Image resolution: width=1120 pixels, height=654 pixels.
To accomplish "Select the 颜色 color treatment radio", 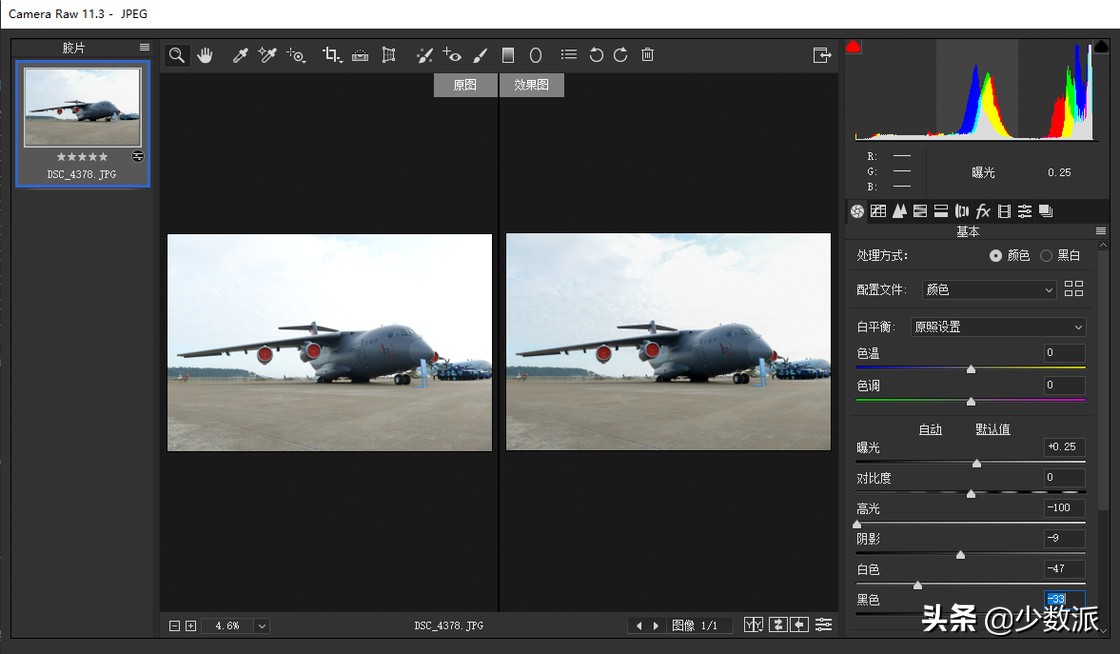I will (x=996, y=256).
